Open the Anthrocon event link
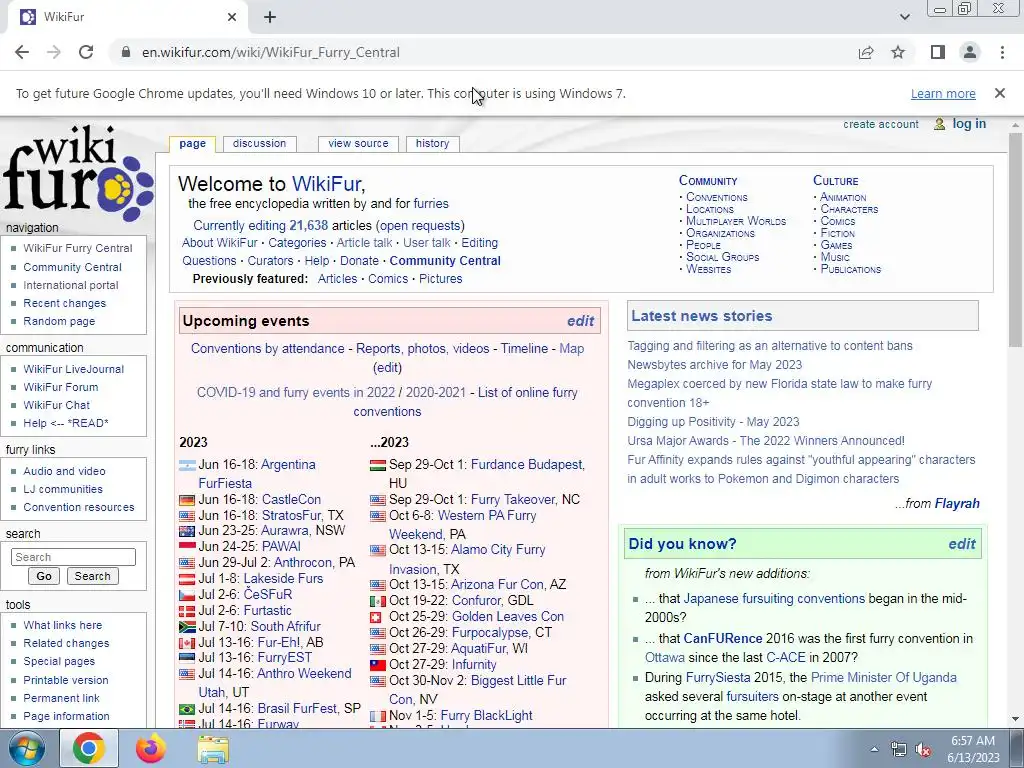The width and height of the screenshot is (1024, 768). [302, 562]
